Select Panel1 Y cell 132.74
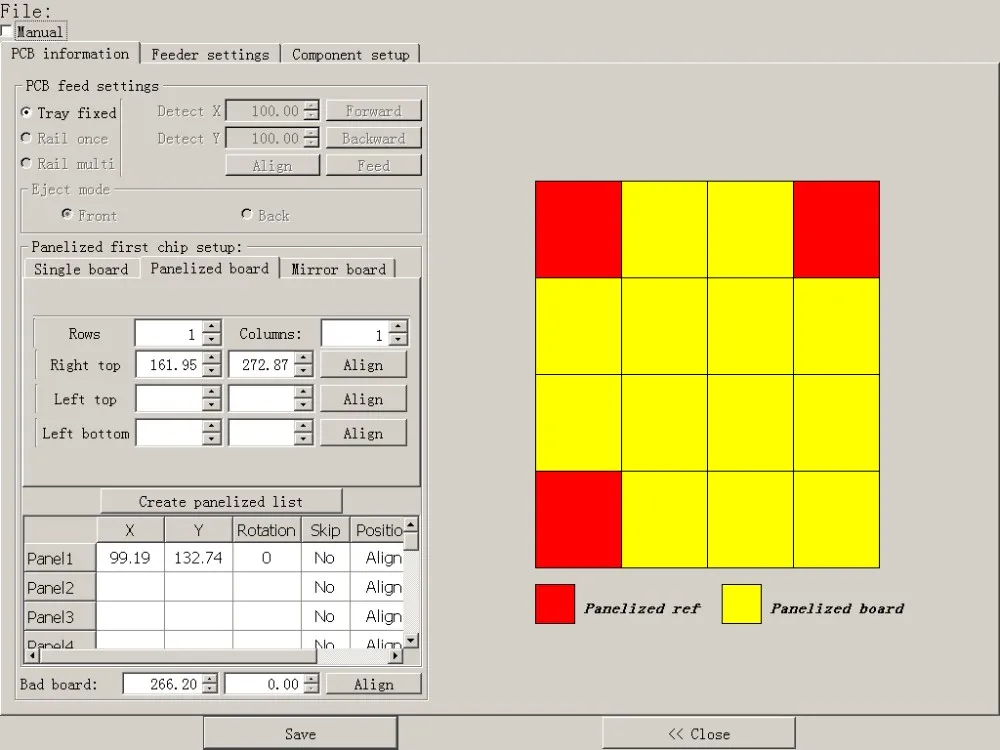The image size is (1000, 750). [198, 558]
